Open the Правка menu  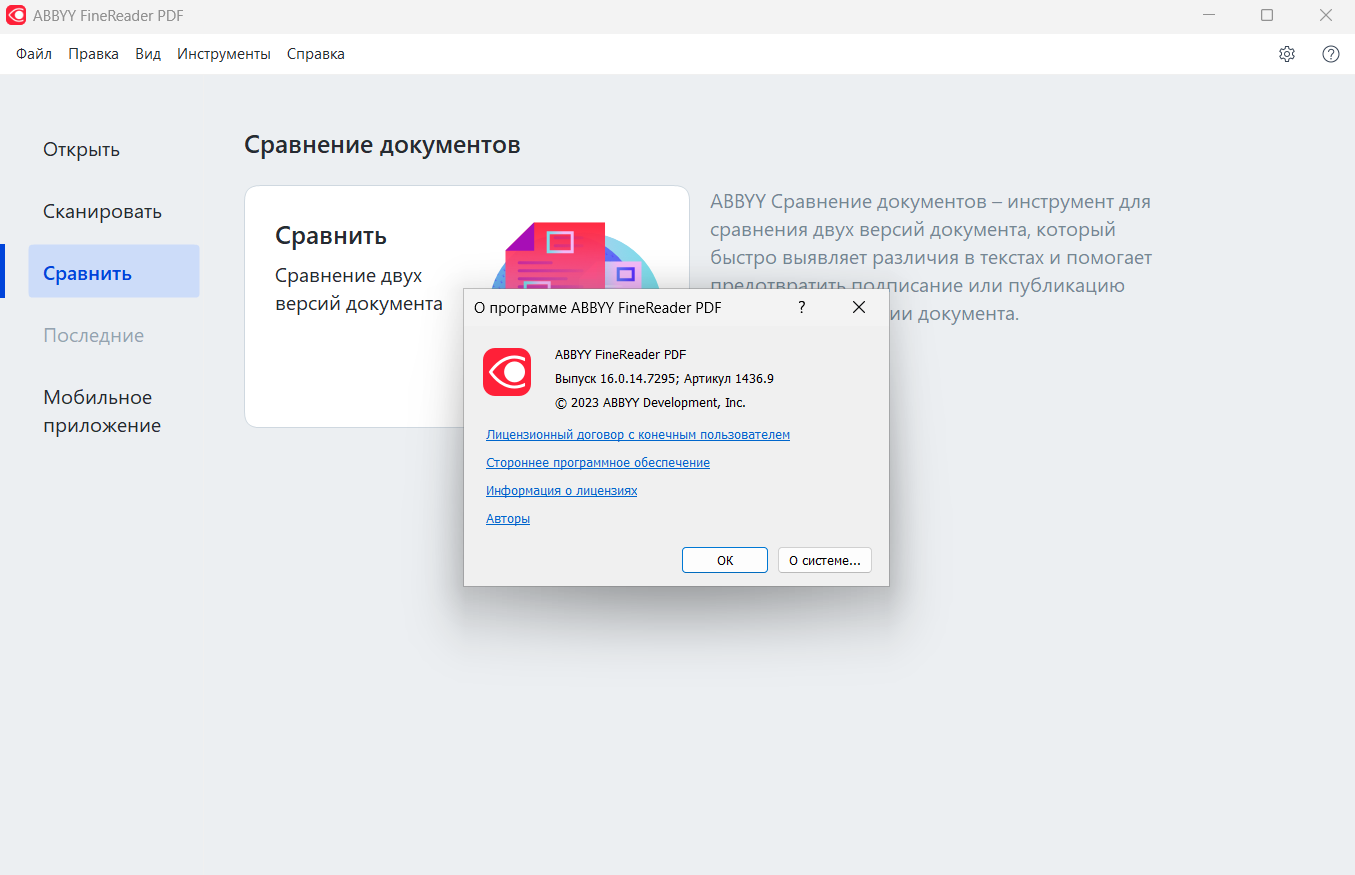click(x=93, y=54)
